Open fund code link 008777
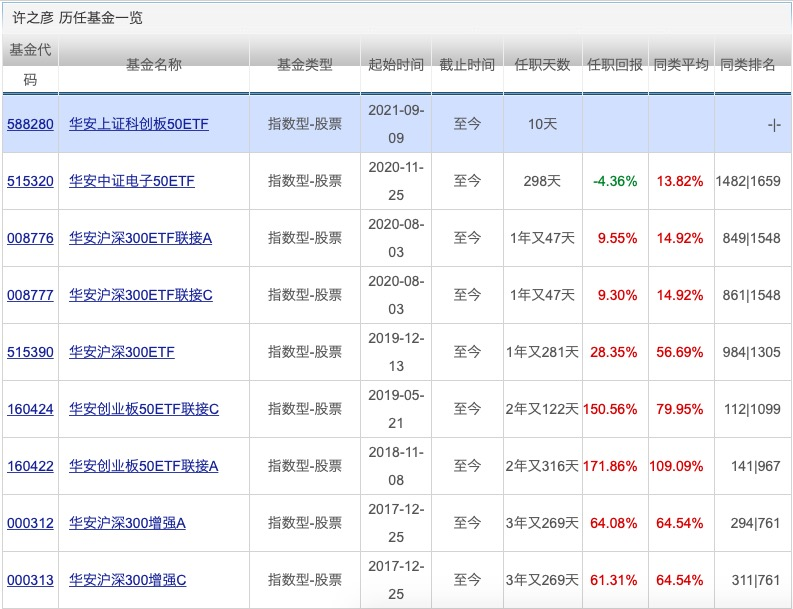The image size is (793, 609). pos(30,295)
